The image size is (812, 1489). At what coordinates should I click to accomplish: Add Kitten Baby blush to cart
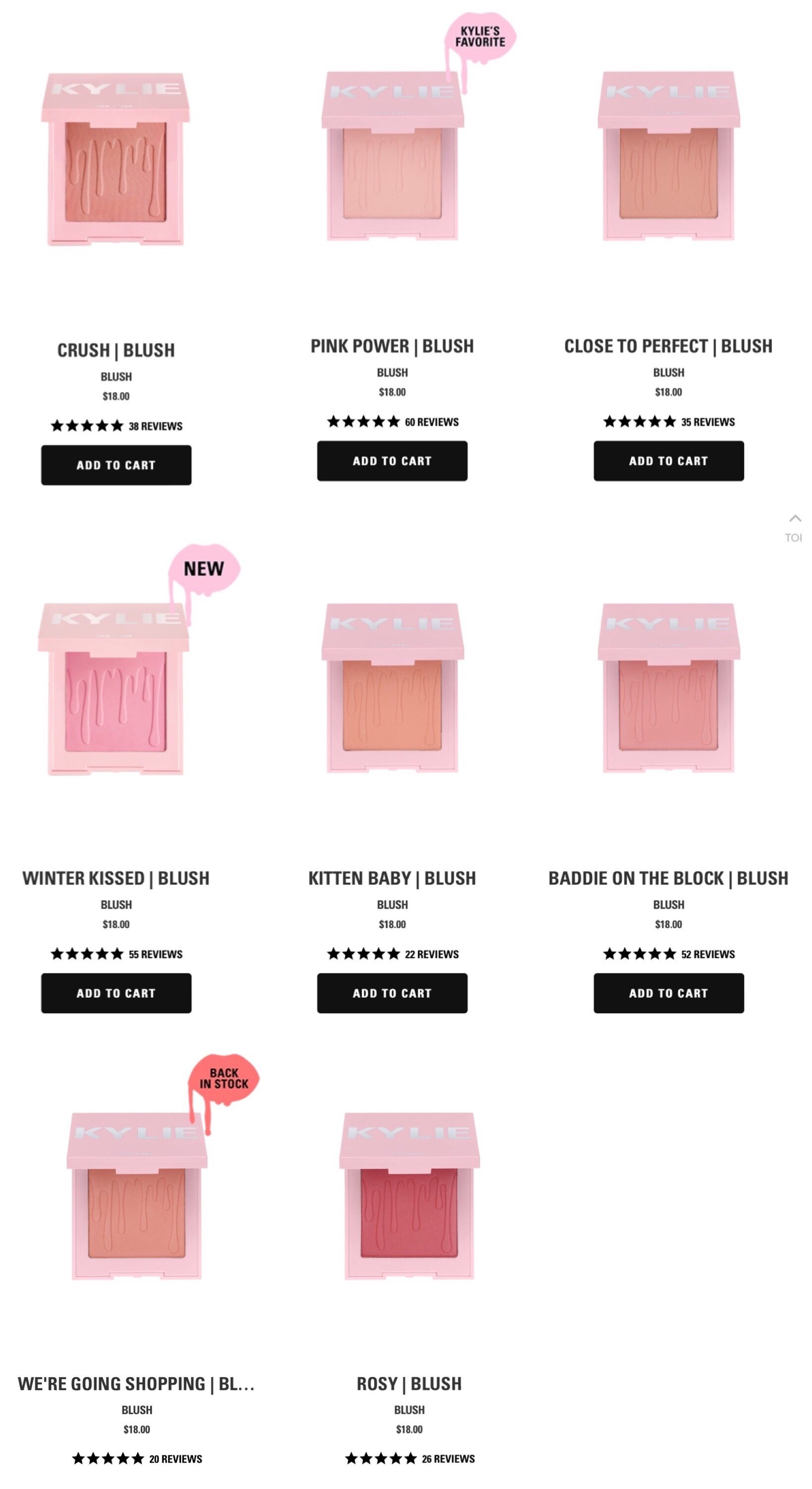pyautogui.click(x=393, y=993)
